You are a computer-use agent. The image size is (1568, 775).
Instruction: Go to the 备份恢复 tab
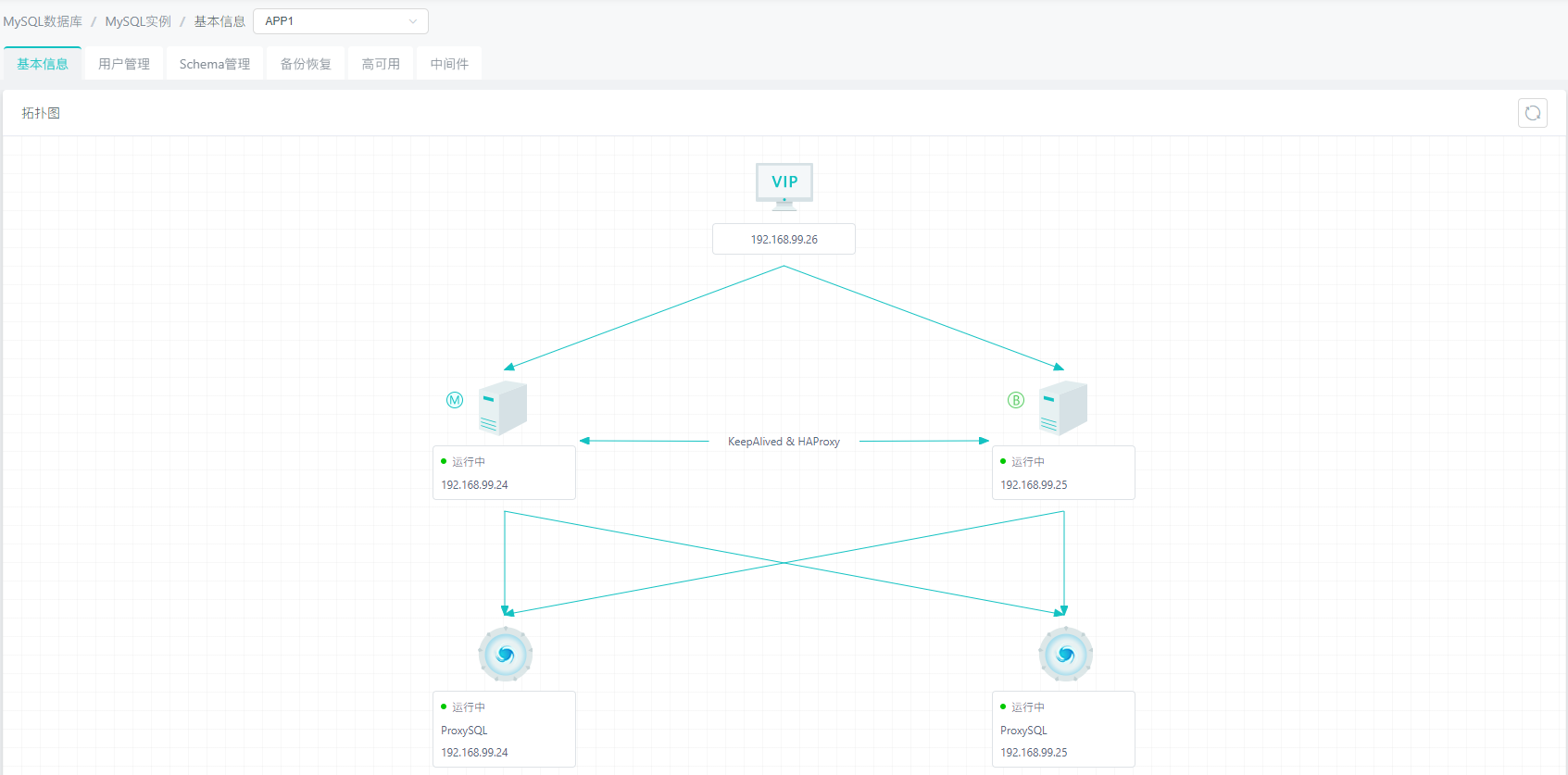(306, 64)
